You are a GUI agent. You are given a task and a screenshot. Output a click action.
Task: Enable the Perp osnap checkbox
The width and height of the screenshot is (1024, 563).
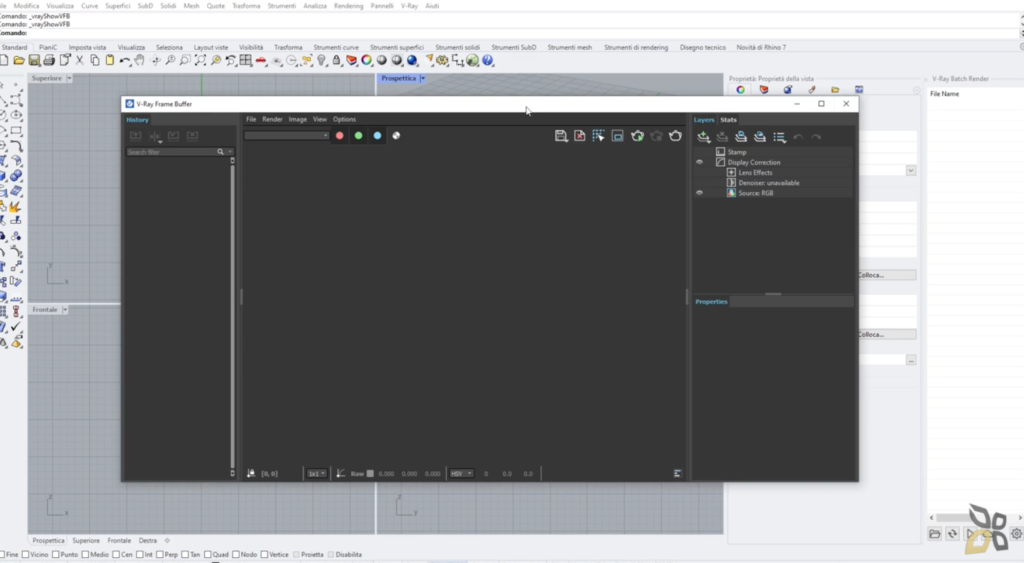(x=159, y=555)
